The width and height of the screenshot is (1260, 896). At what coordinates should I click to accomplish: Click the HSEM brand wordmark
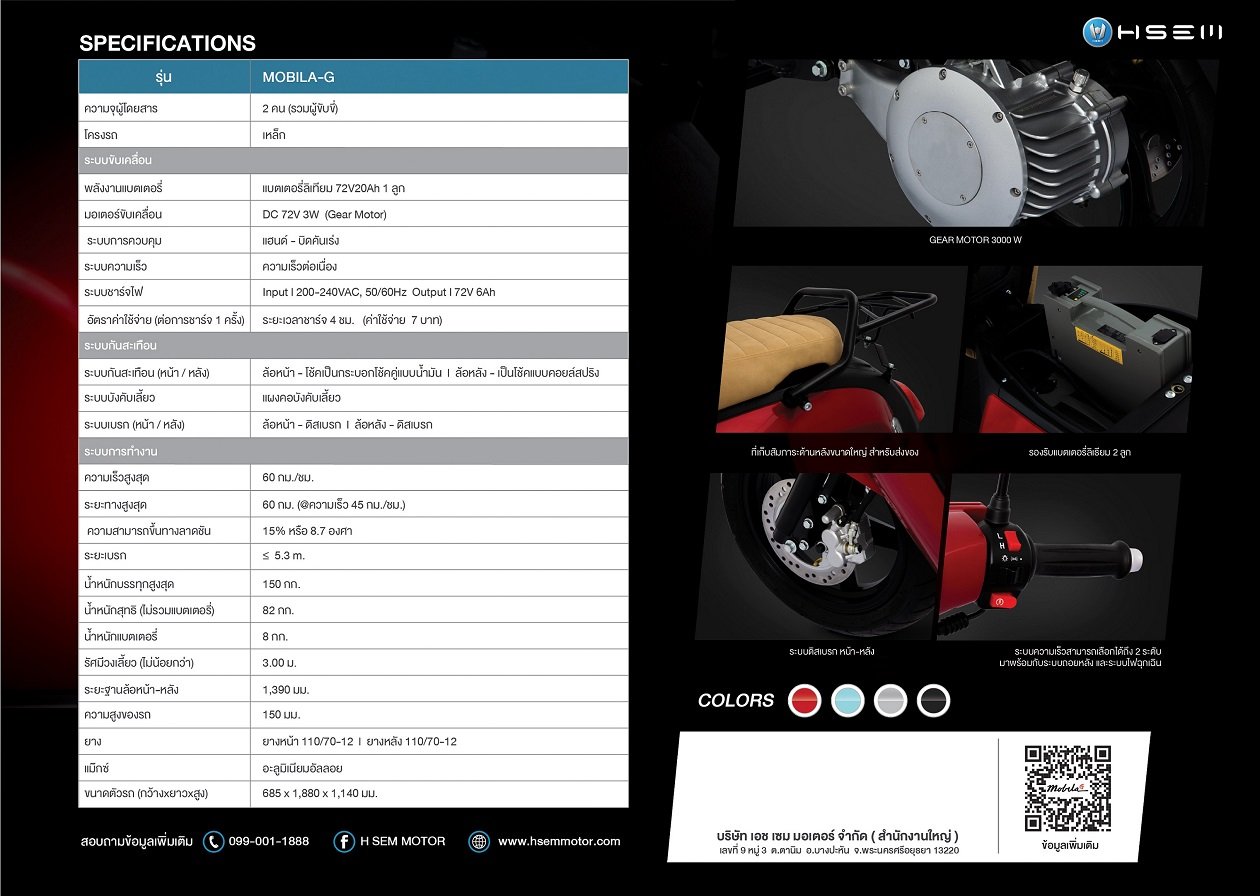[x=1170, y=33]
